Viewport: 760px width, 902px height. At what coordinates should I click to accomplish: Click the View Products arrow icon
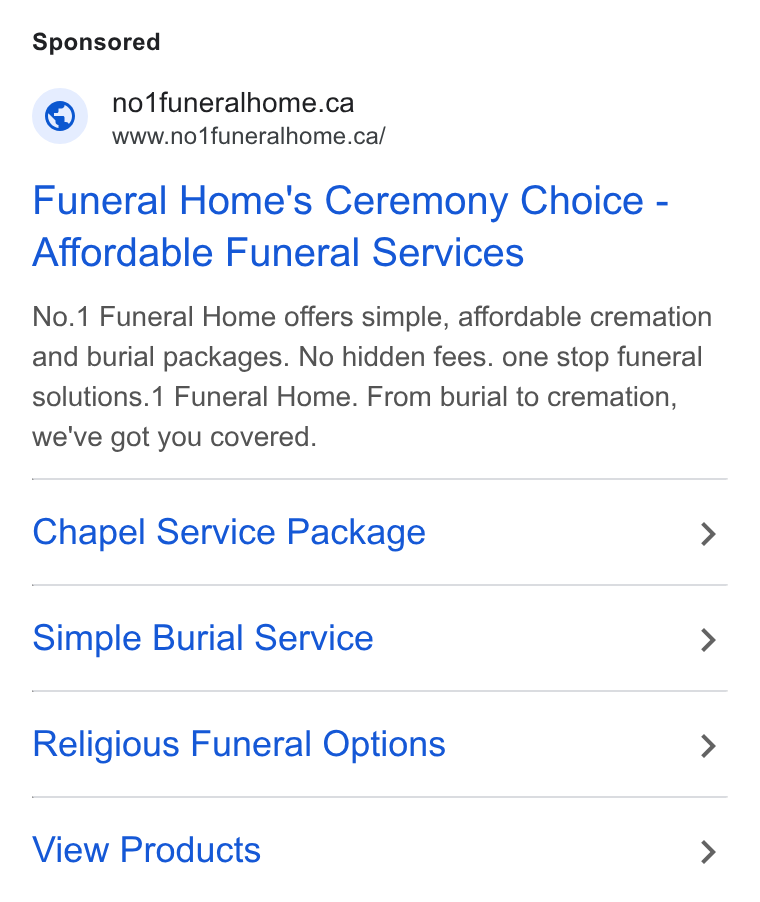click(x=708, y=852)
